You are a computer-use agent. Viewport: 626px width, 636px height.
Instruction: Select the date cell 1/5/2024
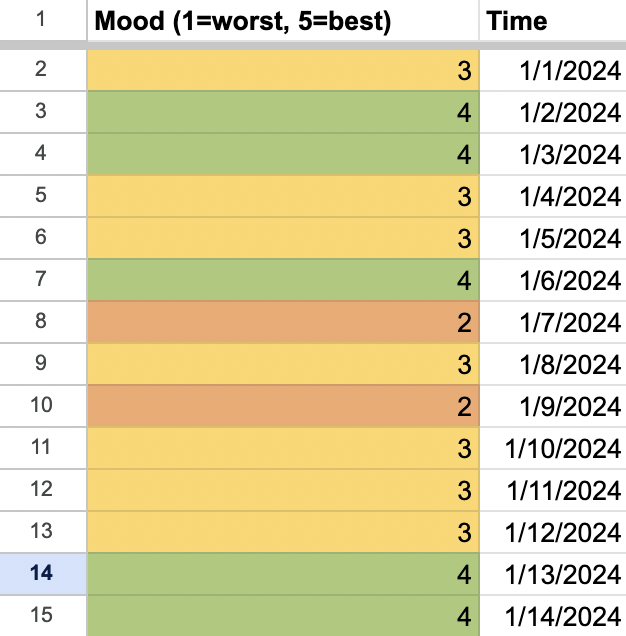pyautogui.click(x=552, y=238)
